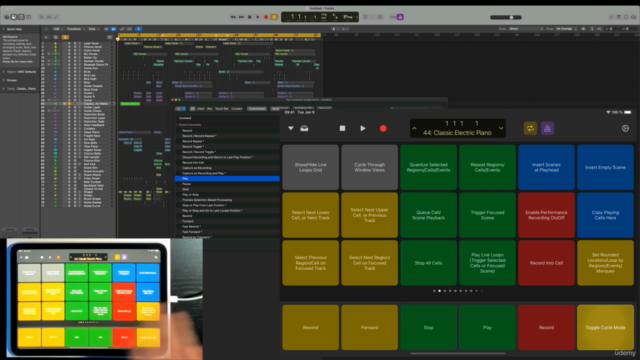Tap the Insert Scenes at Playhead pad
Screen dimensions: 640x360
pyautogui.click(x=546, y=167)
